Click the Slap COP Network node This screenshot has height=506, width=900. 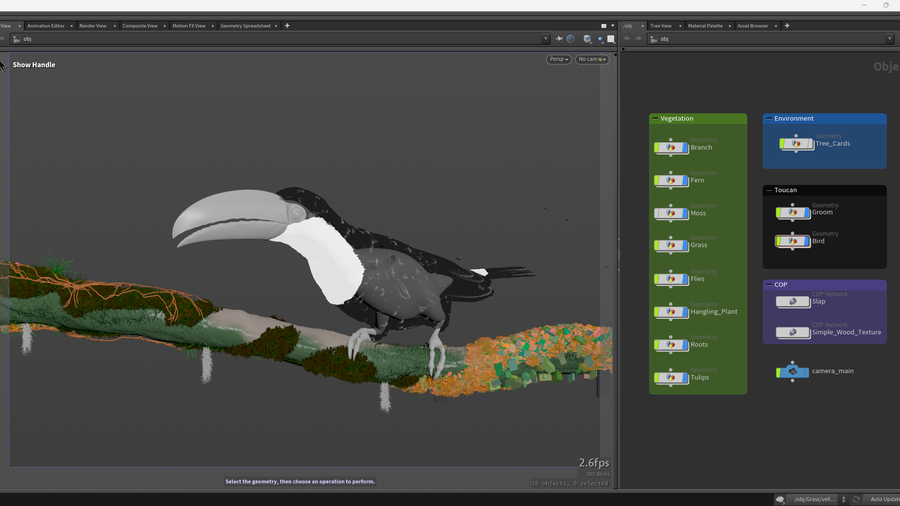click(793, 301)
